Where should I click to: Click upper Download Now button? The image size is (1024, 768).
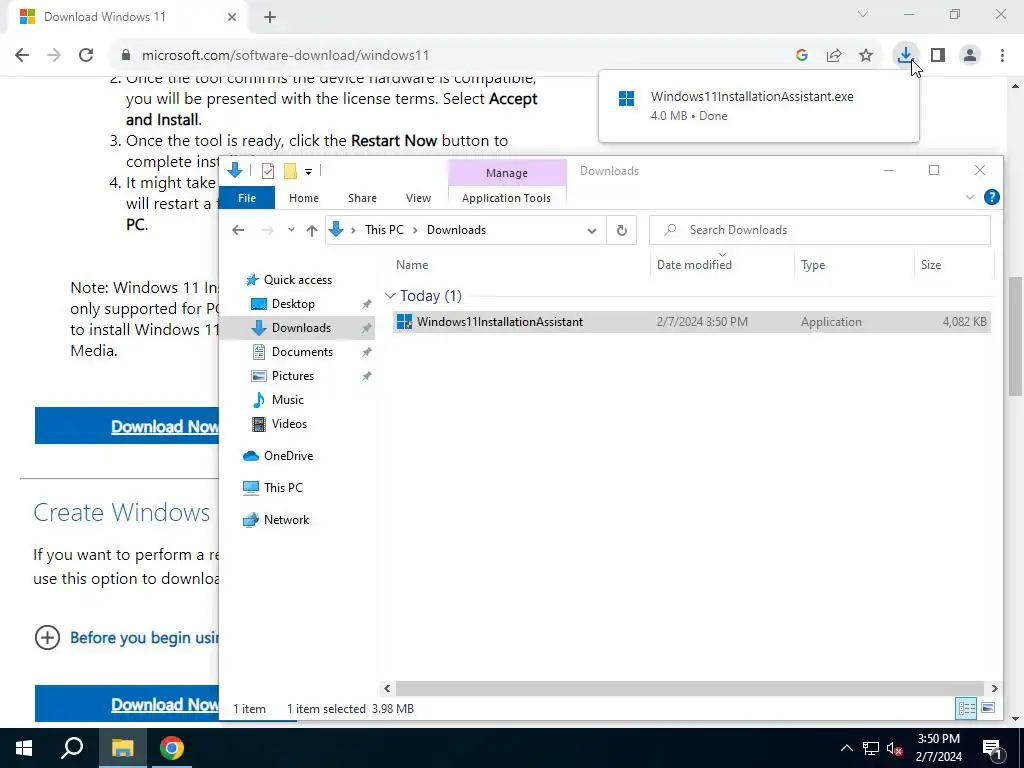127,426
